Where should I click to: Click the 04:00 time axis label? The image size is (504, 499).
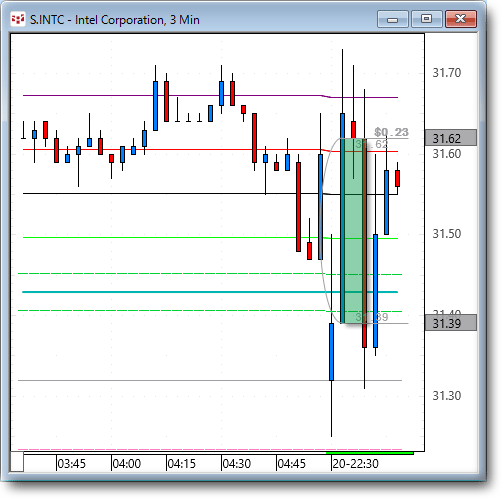(126, 464)
